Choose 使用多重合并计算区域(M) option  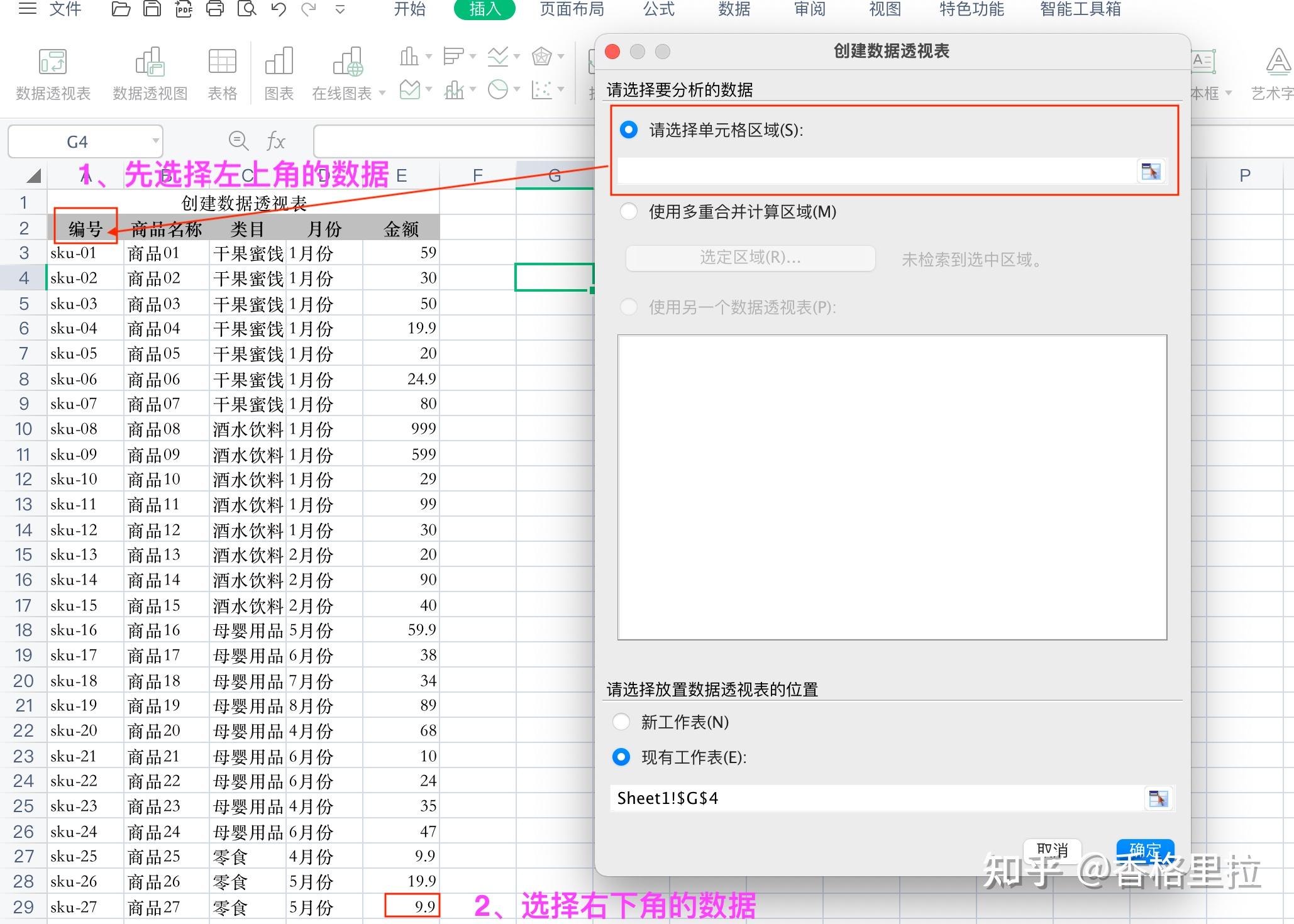point(628,212)
